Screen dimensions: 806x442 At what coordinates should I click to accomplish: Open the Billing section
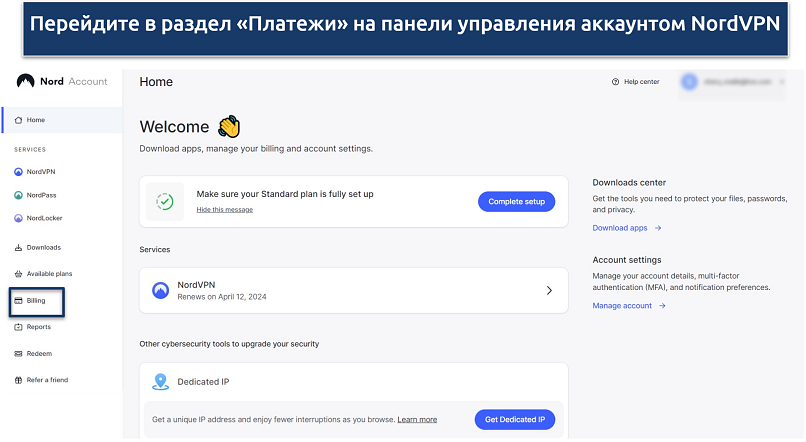(36, 300)
